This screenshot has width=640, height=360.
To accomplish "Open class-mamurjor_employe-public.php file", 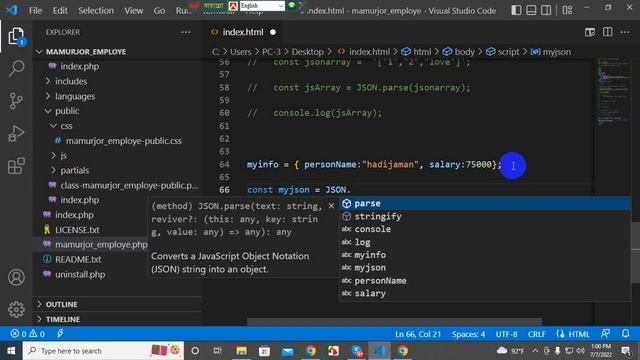I will tap(129, 185).
